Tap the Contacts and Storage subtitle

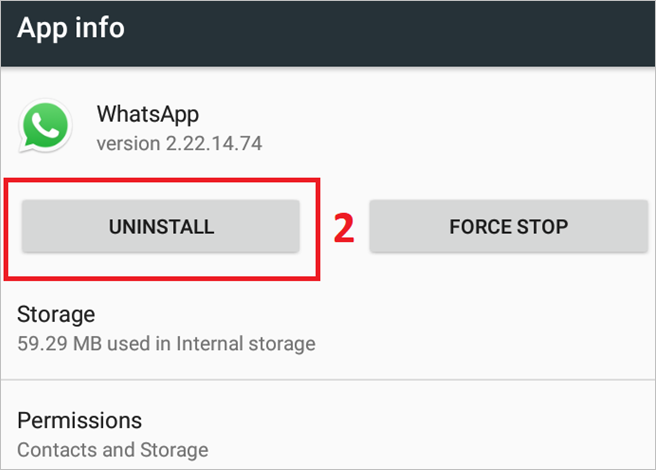[113, 450]
